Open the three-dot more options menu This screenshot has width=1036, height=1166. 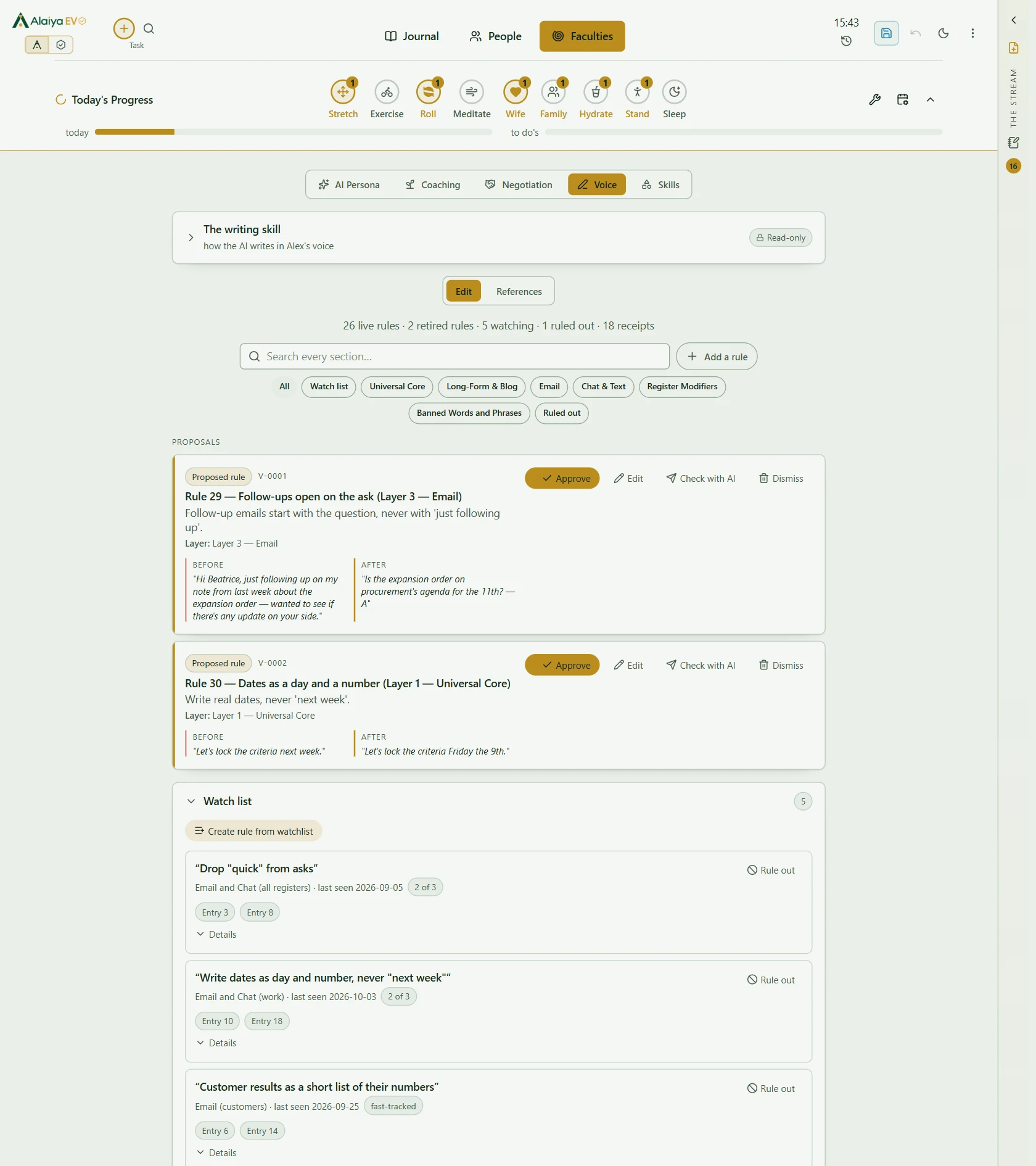[972, 33]
